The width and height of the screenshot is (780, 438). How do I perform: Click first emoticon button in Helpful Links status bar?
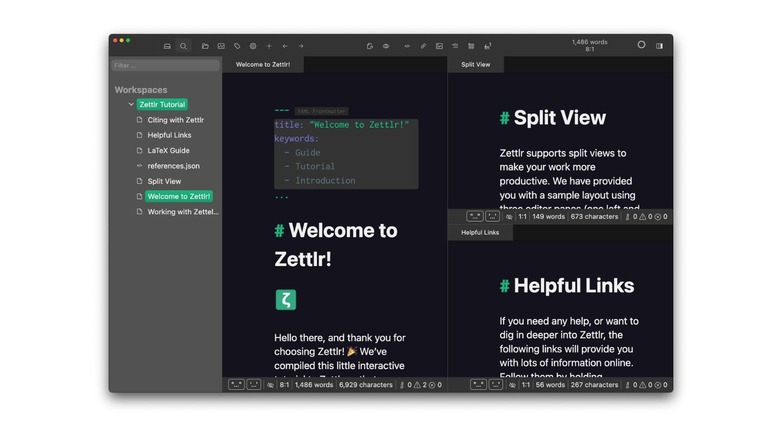[x=478, y=384]
